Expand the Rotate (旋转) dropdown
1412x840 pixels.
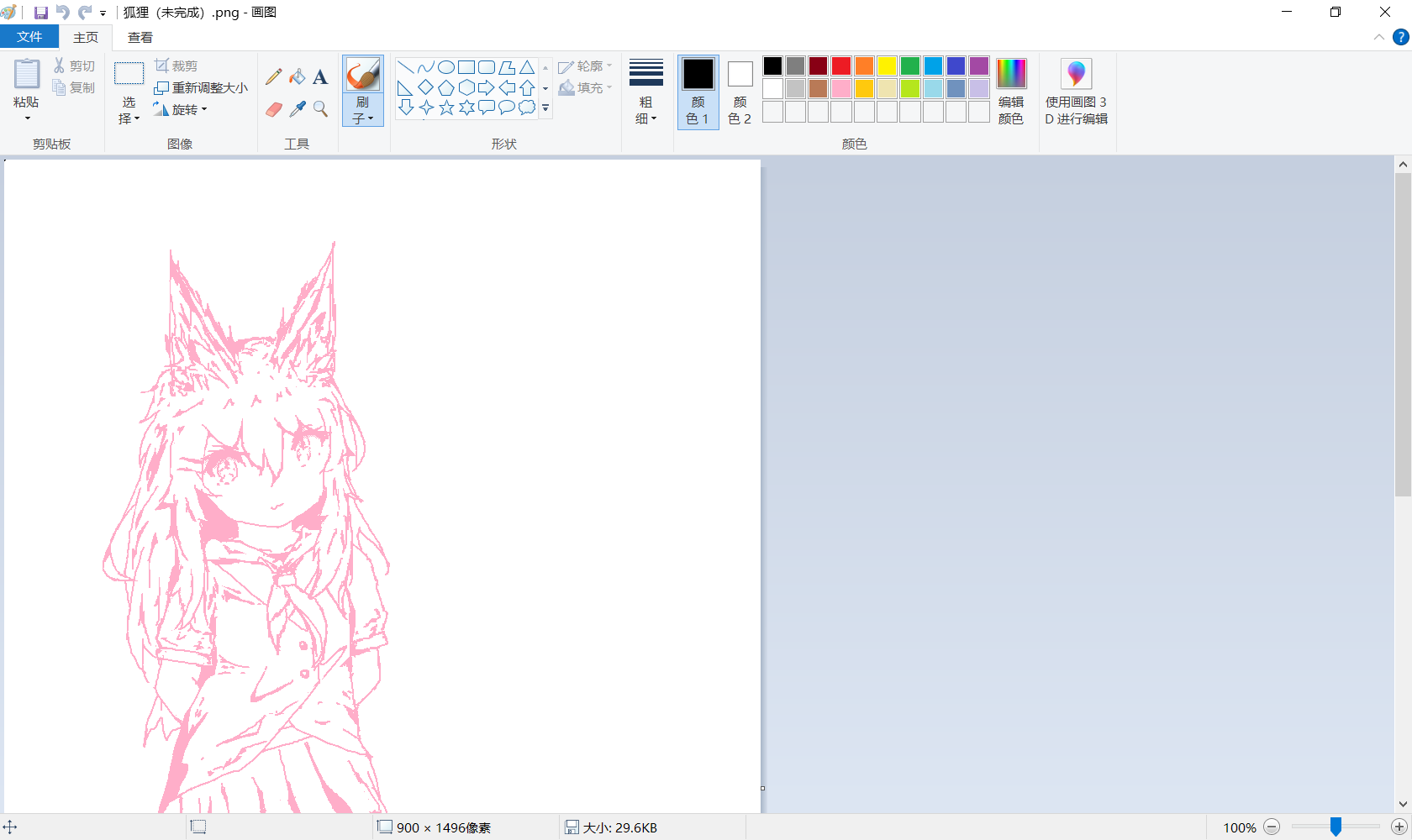[x=181, y=109]
